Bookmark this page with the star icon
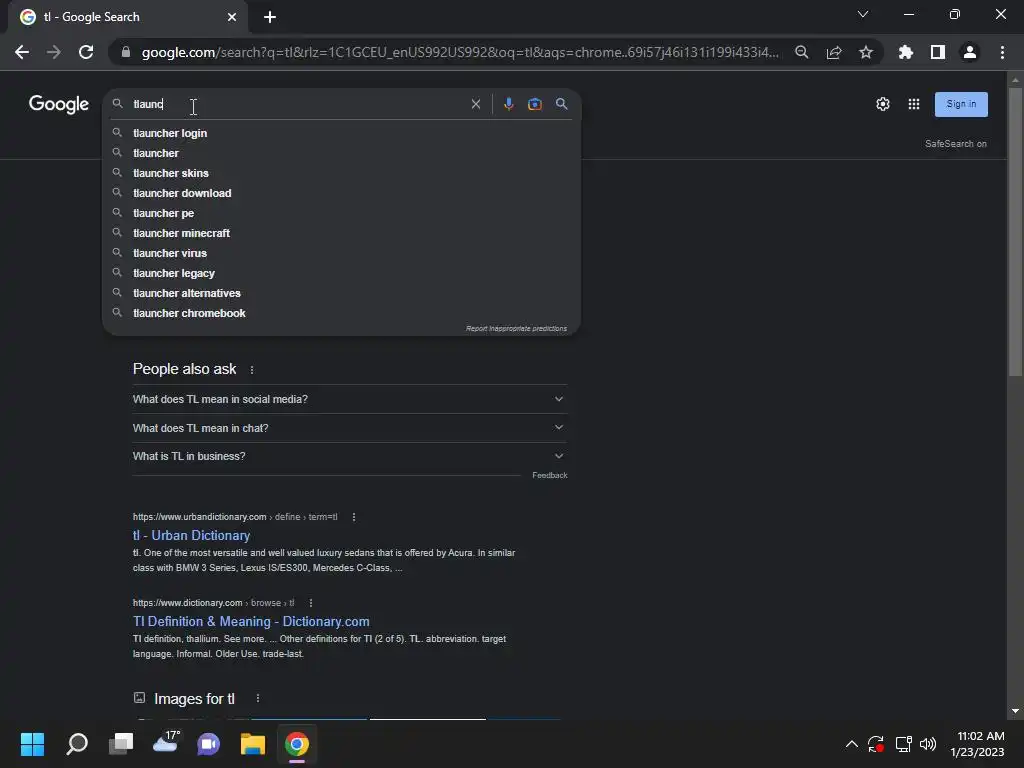1024x768 pixels. [x=866, y=52]
